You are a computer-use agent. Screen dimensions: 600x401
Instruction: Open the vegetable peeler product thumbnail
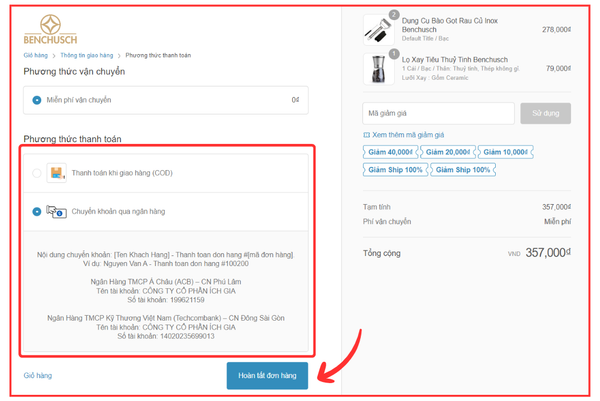(378, 29)
